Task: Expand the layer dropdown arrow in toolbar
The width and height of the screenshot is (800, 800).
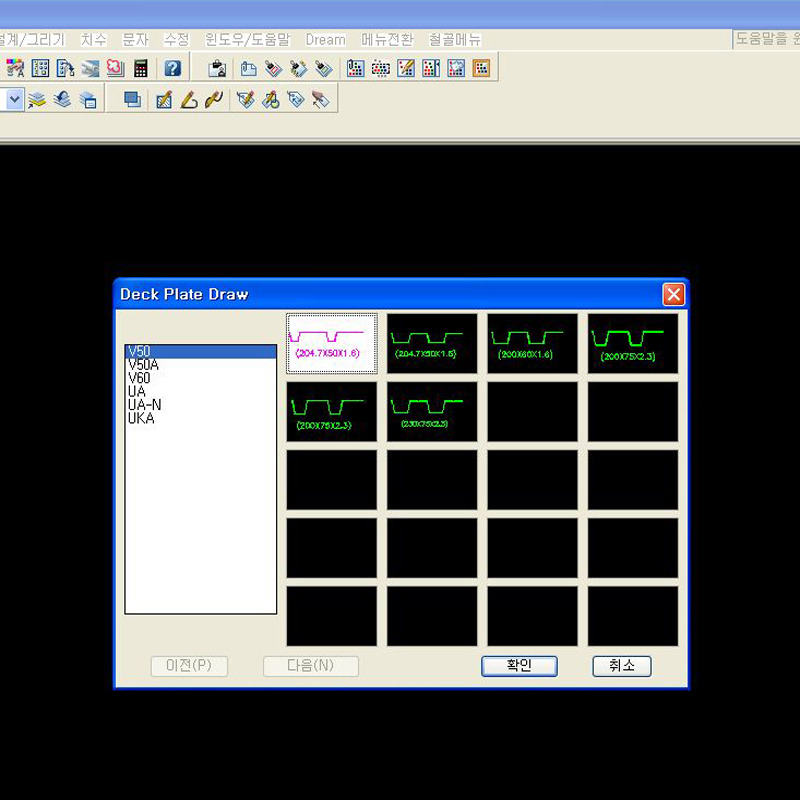Action: click(14, 100)
